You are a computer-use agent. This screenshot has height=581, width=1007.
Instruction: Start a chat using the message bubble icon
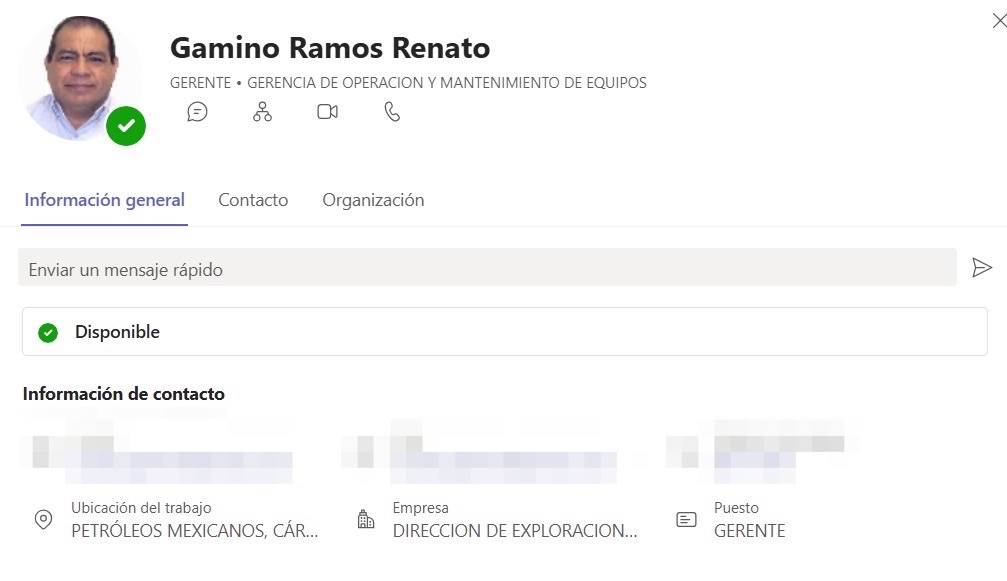(197, 112)
